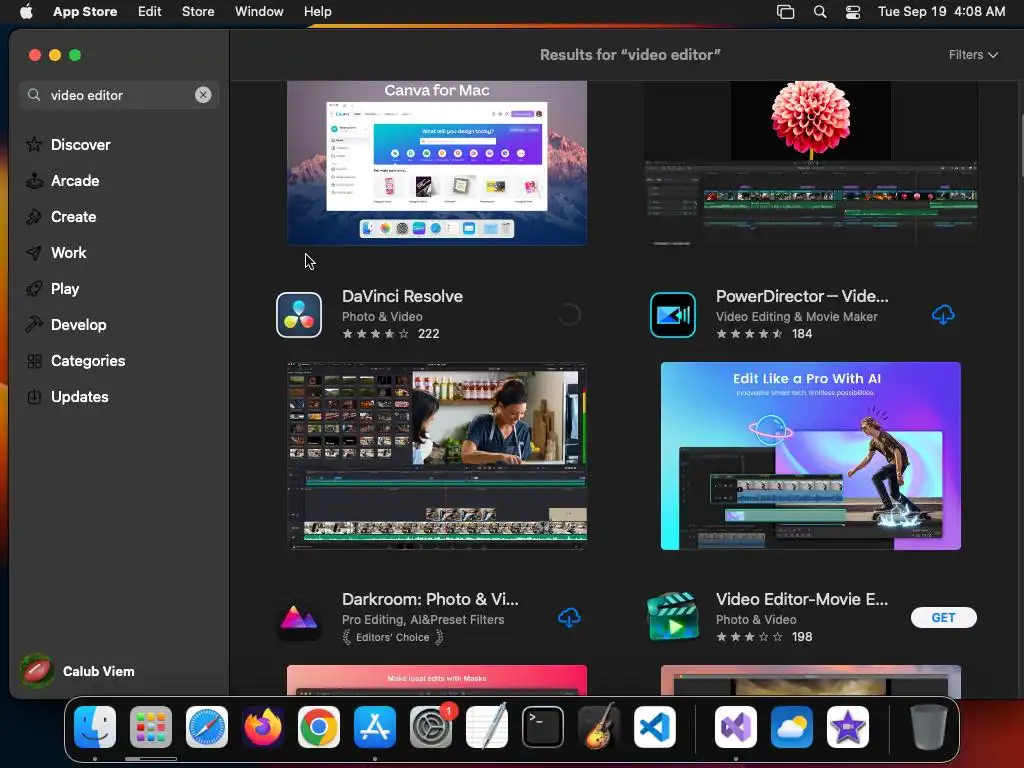Open PowerDirector Edit Like a Pro screenshot
The width and height of the screenshot is (1024, 768).
coord(810,456)
